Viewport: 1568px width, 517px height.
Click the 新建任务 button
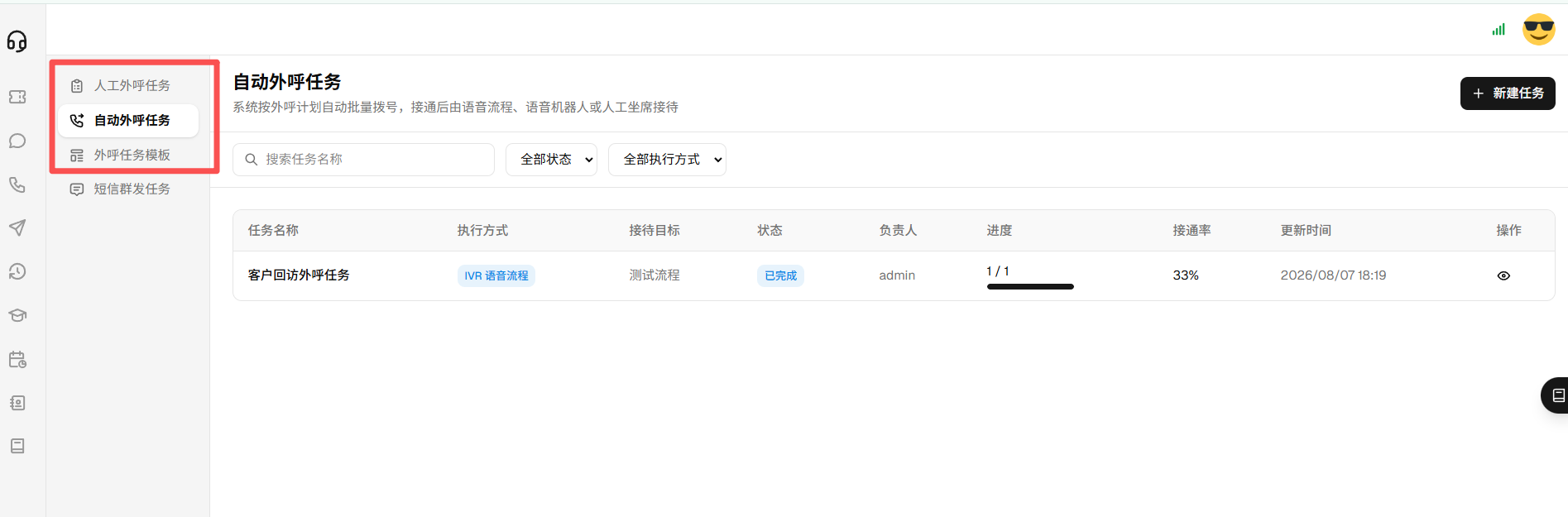[x=1508, y=93]
